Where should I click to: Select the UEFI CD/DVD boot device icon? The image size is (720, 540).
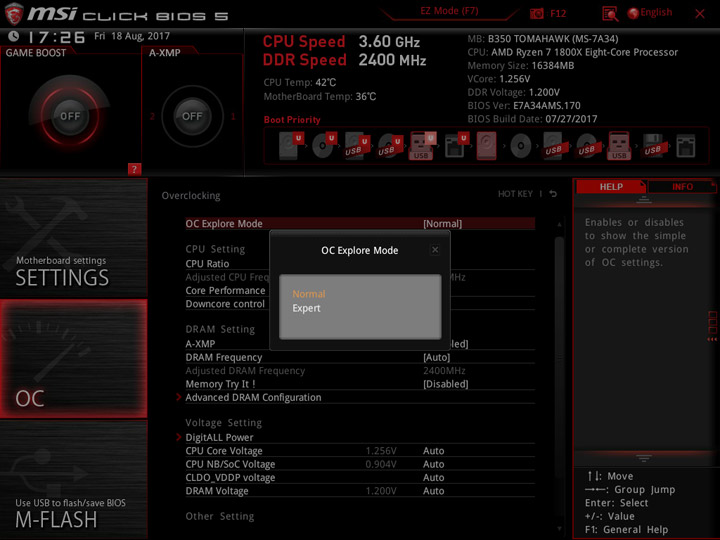pyautogui.click(x=324, y=146)
